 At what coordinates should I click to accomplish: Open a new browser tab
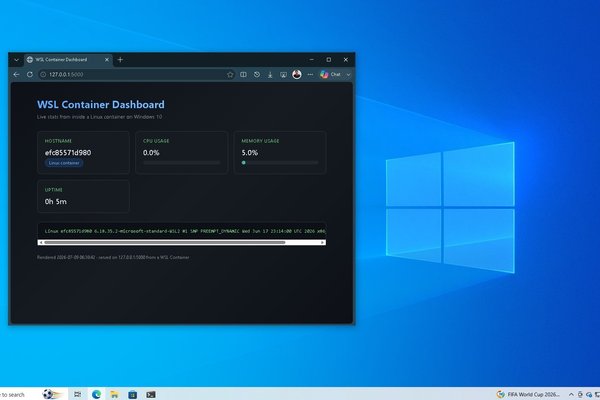click(x=120, y=60)
